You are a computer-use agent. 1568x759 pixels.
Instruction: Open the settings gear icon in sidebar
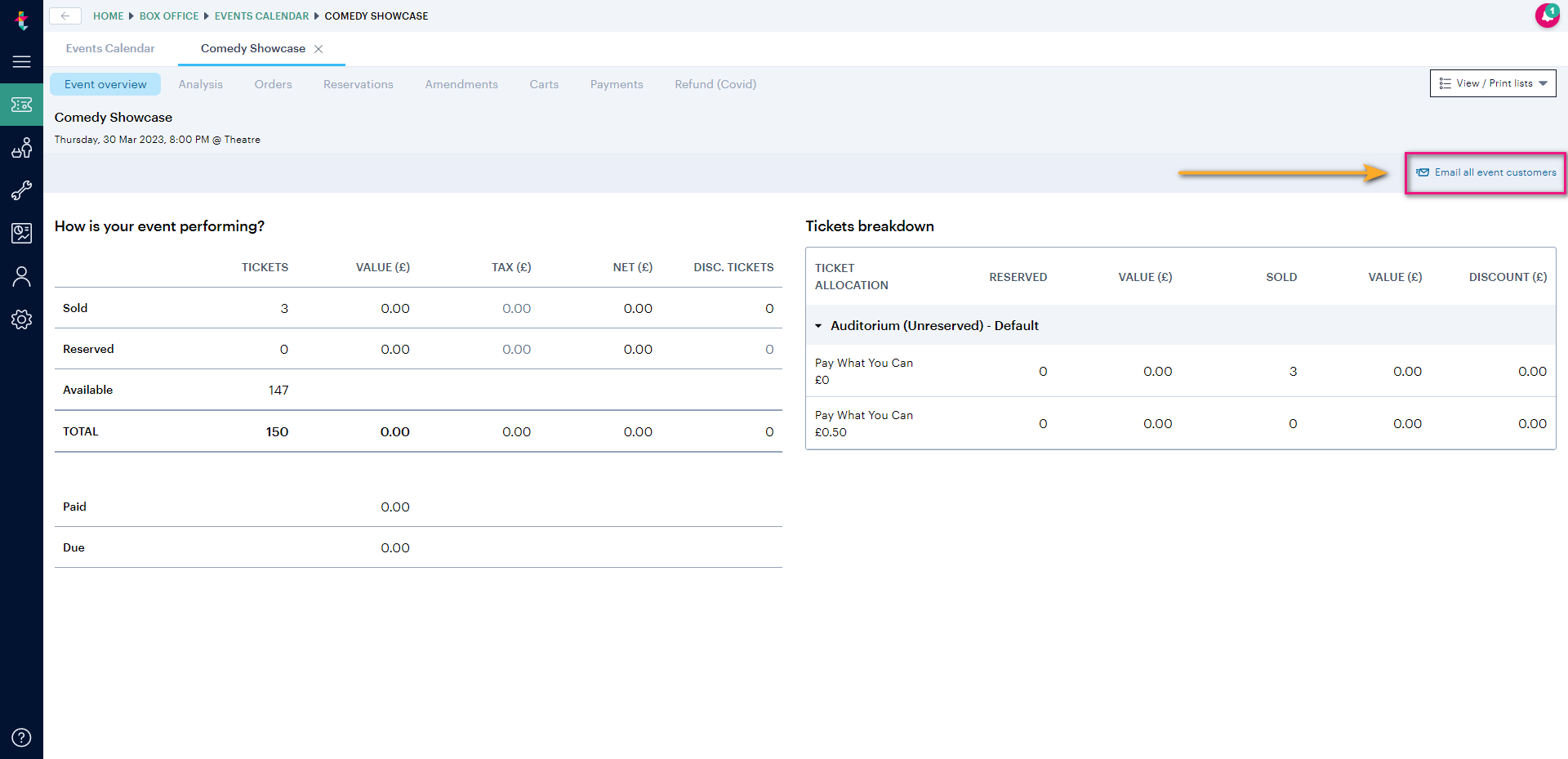tap(21, 319)
